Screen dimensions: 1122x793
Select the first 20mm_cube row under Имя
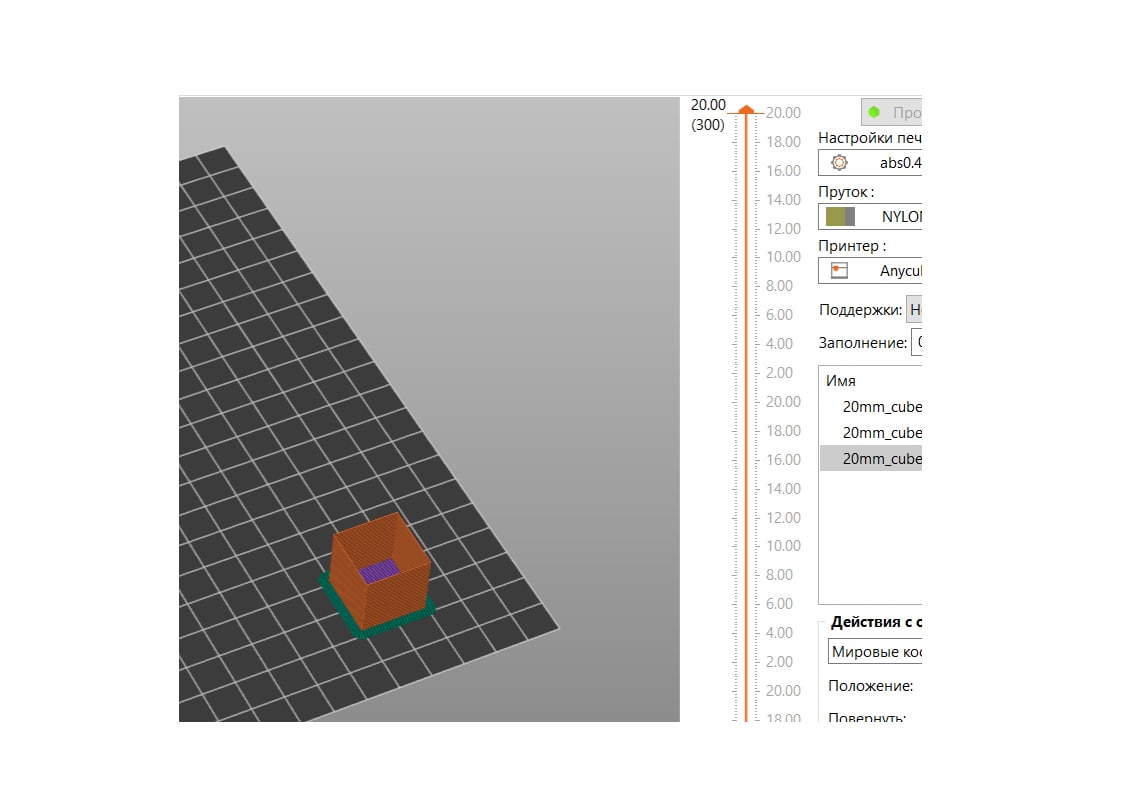pos(871,407)
